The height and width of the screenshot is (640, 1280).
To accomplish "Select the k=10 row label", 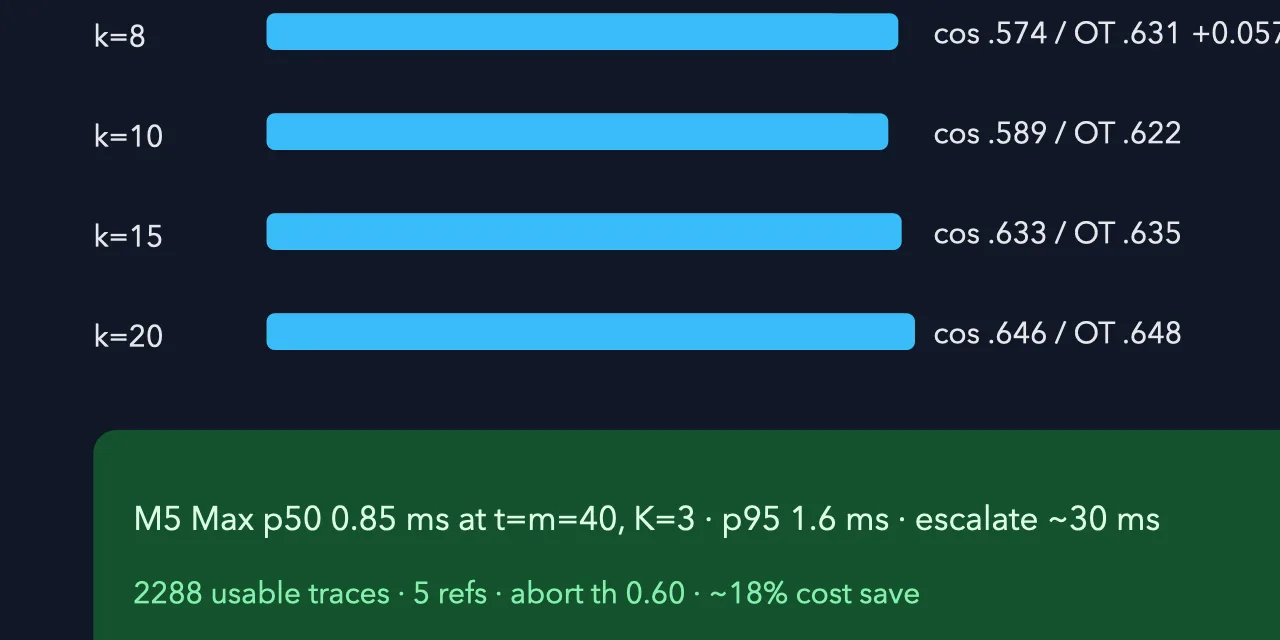I will point(128,136).
